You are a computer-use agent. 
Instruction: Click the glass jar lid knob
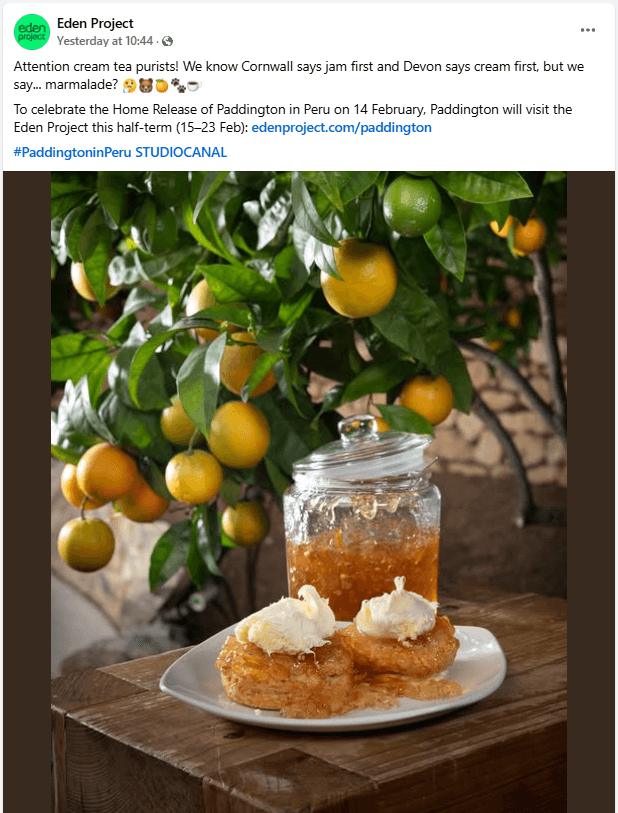[x=358, y=427]
